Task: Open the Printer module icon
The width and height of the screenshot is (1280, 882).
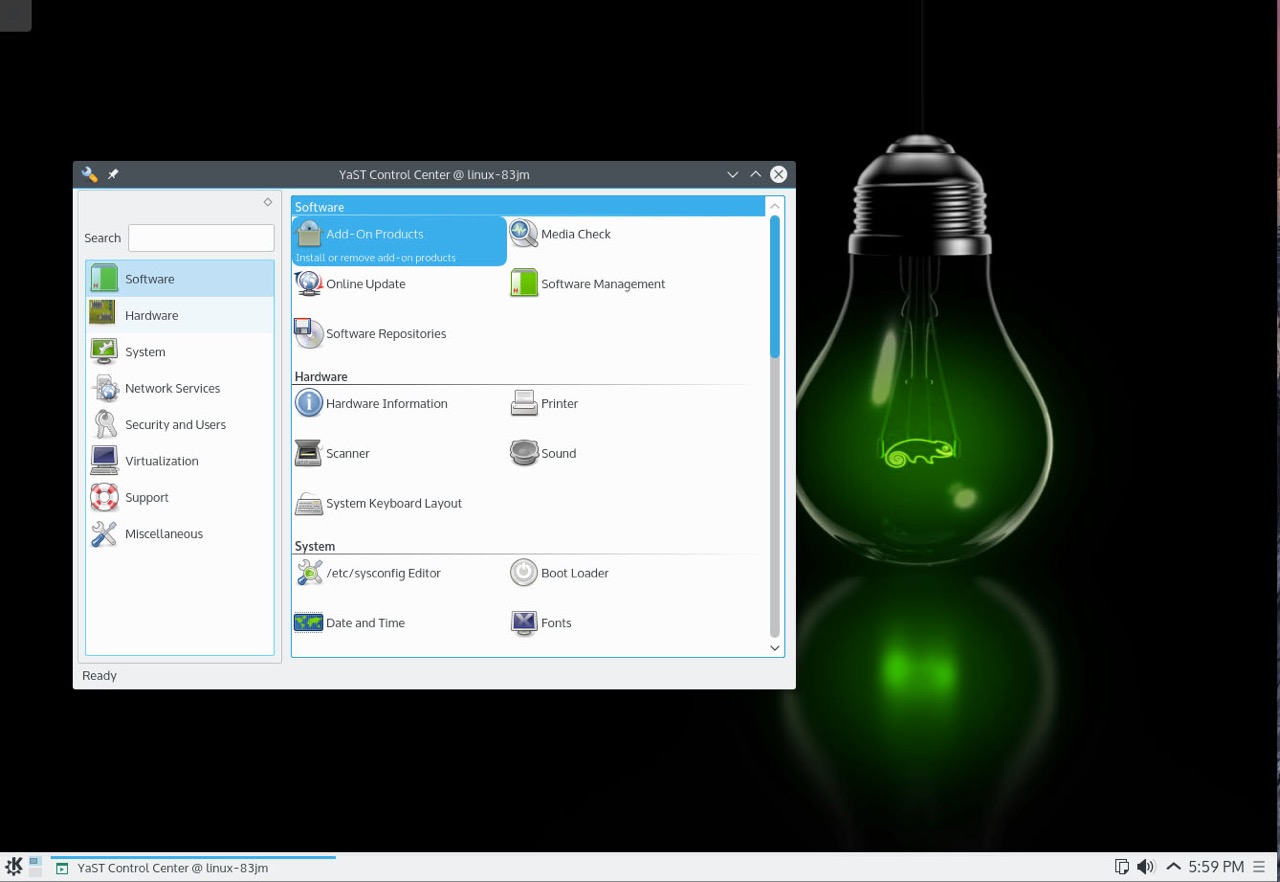Action: coord(524,403)
